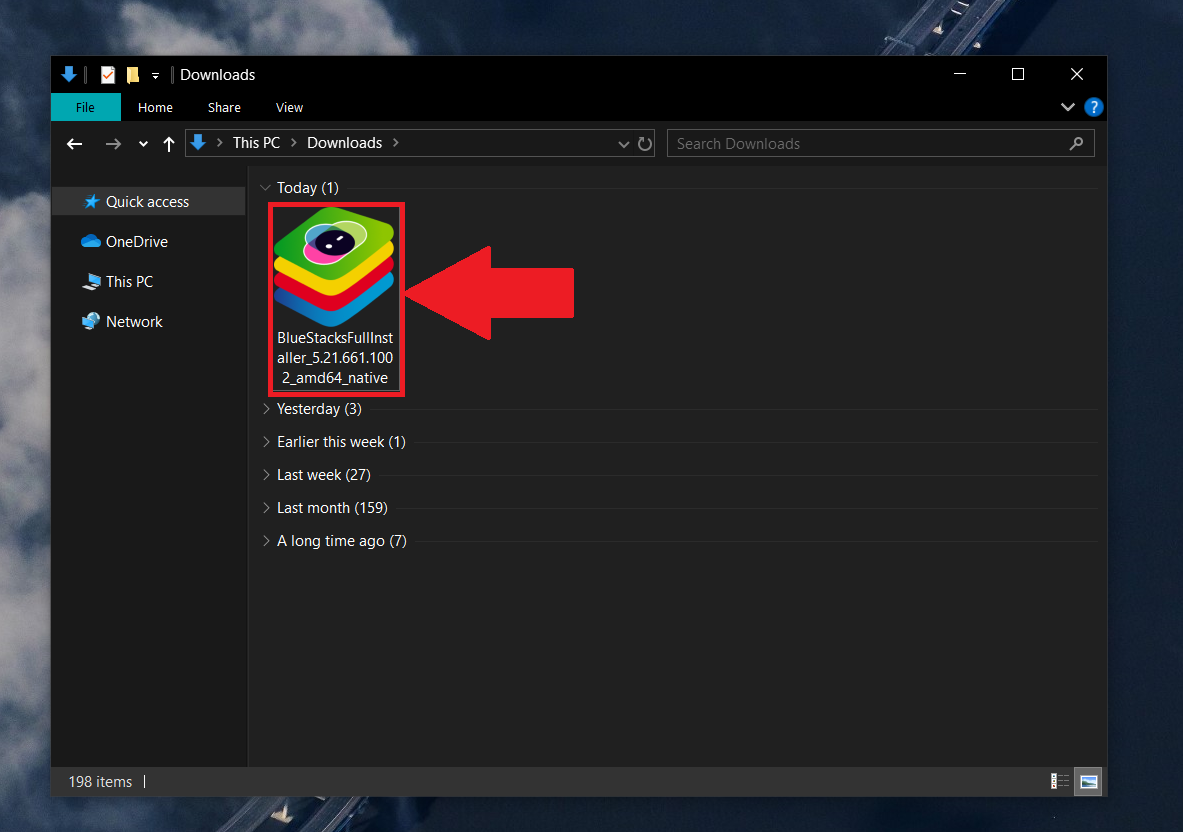Open OneDrive from the sidebar
The height and width of the screenshot is (832, 1183).
pyautogui.click(x=132, y=241)
